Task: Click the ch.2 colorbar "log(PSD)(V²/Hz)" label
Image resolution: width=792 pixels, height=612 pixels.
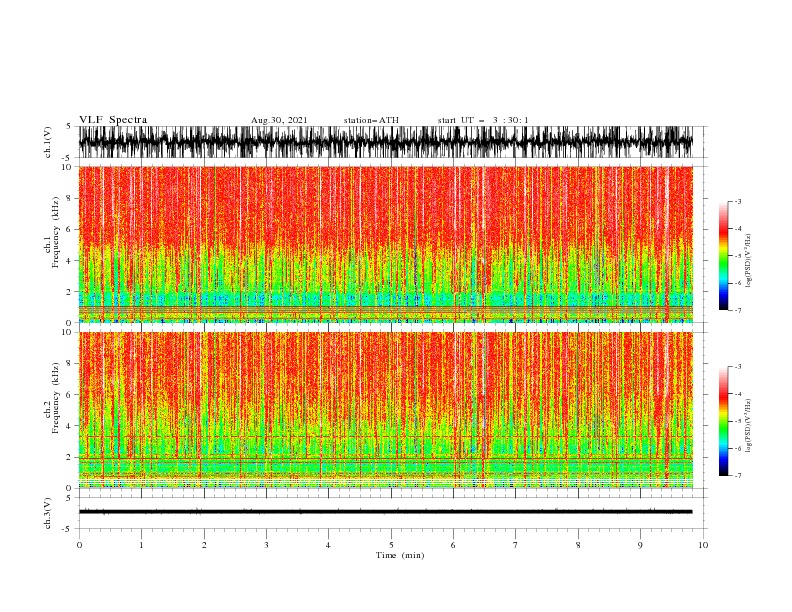Action: [748, 426]
